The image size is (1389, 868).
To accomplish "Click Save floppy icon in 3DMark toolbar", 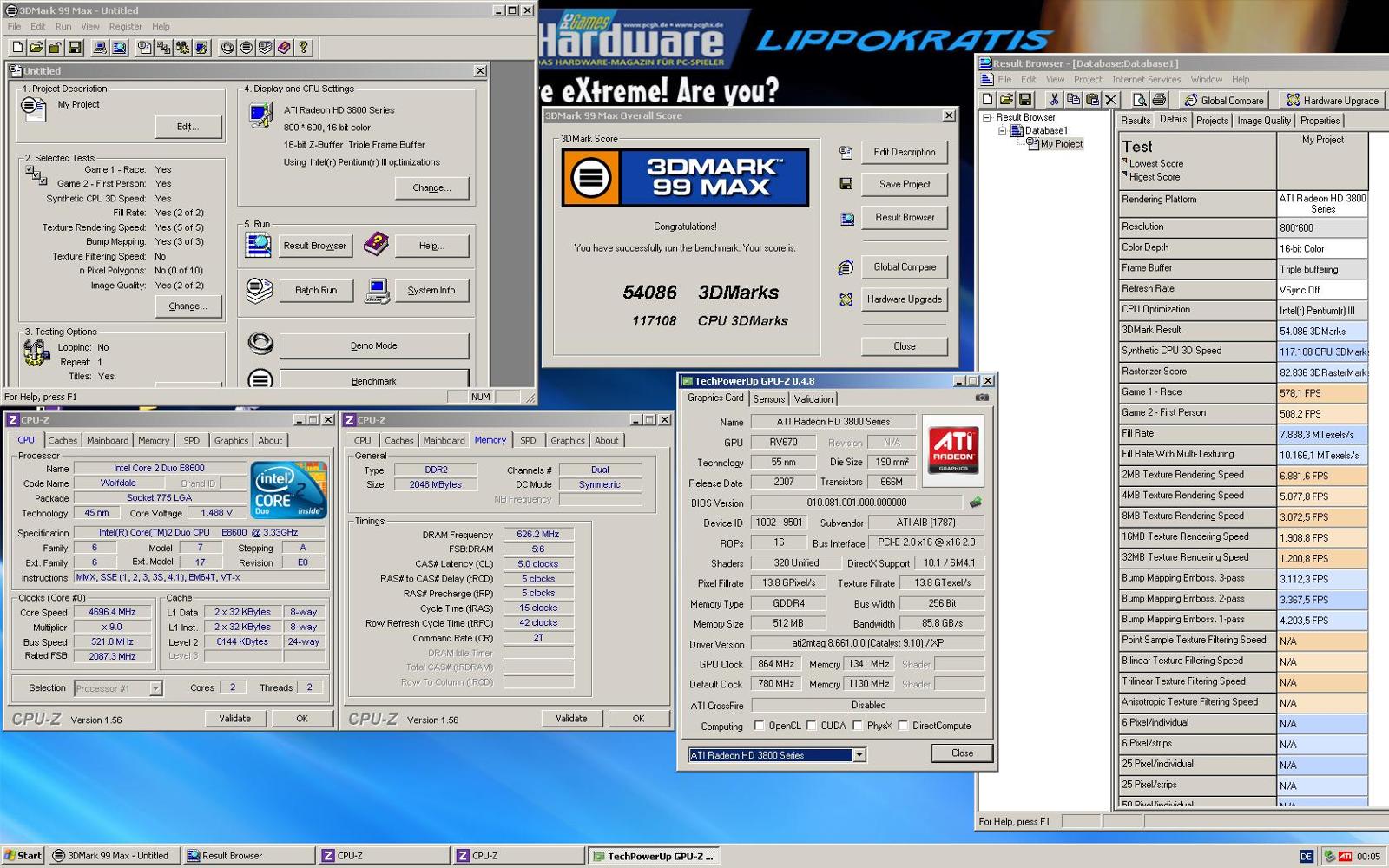I will [75, 48].
